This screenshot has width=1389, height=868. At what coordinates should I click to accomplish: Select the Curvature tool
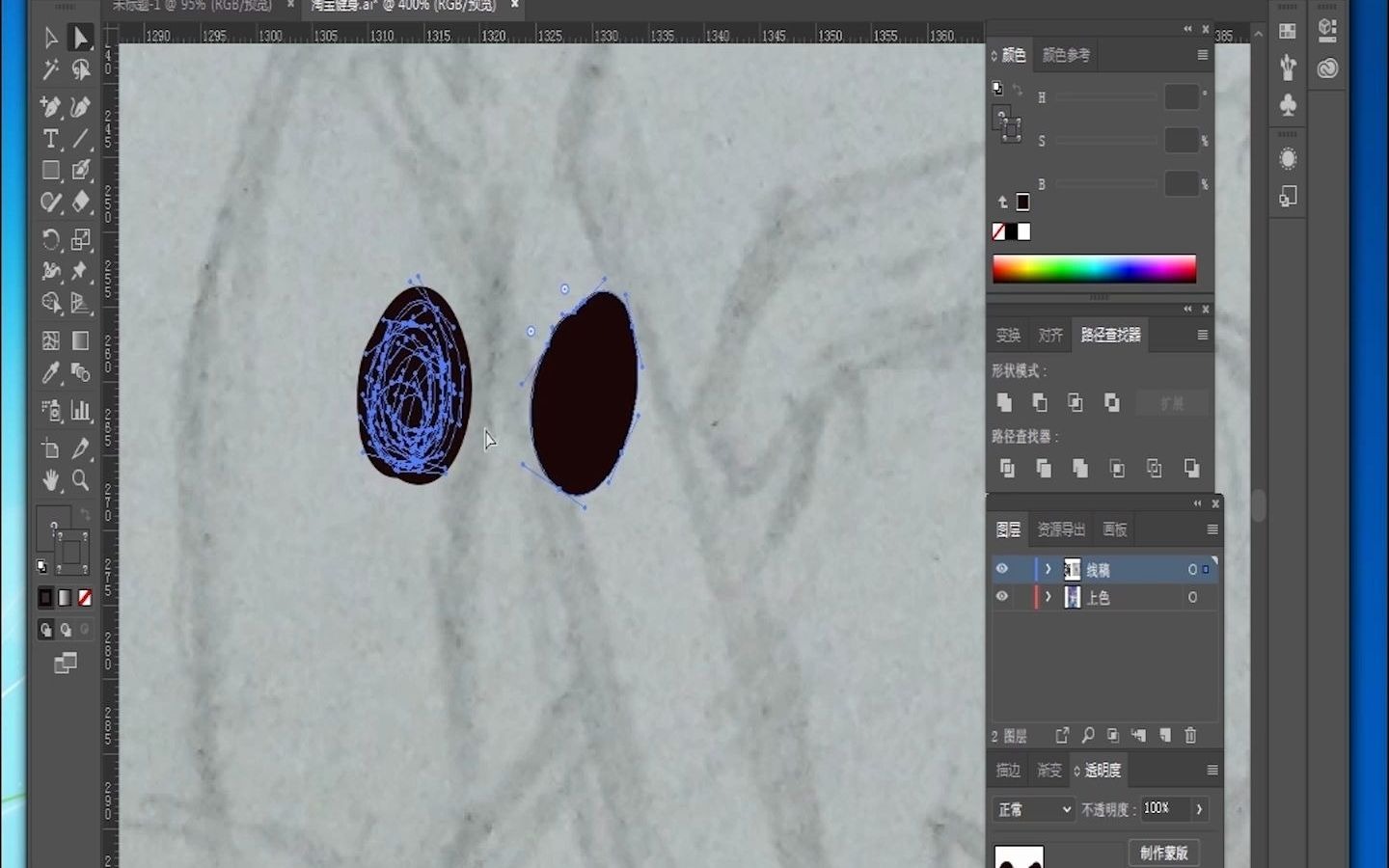point(80,106)
